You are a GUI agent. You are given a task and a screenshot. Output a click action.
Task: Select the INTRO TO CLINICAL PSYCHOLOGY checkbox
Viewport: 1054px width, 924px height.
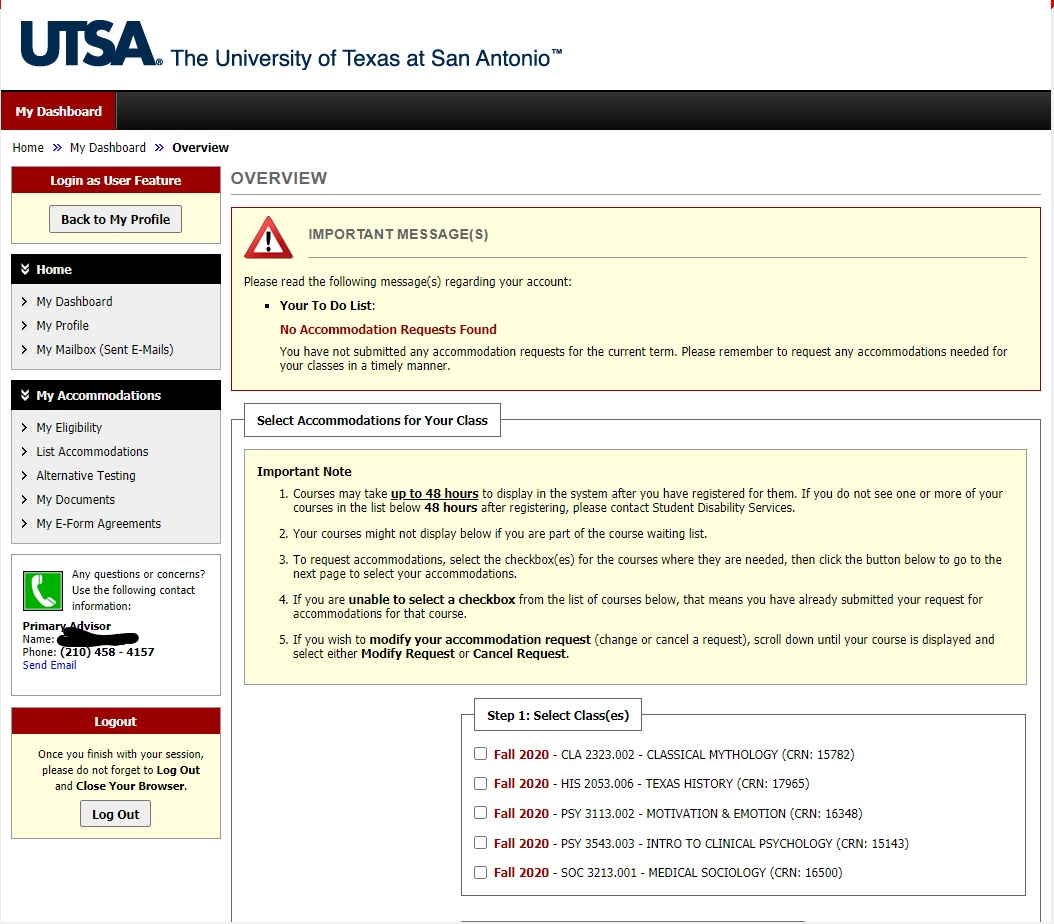[480, 843]
